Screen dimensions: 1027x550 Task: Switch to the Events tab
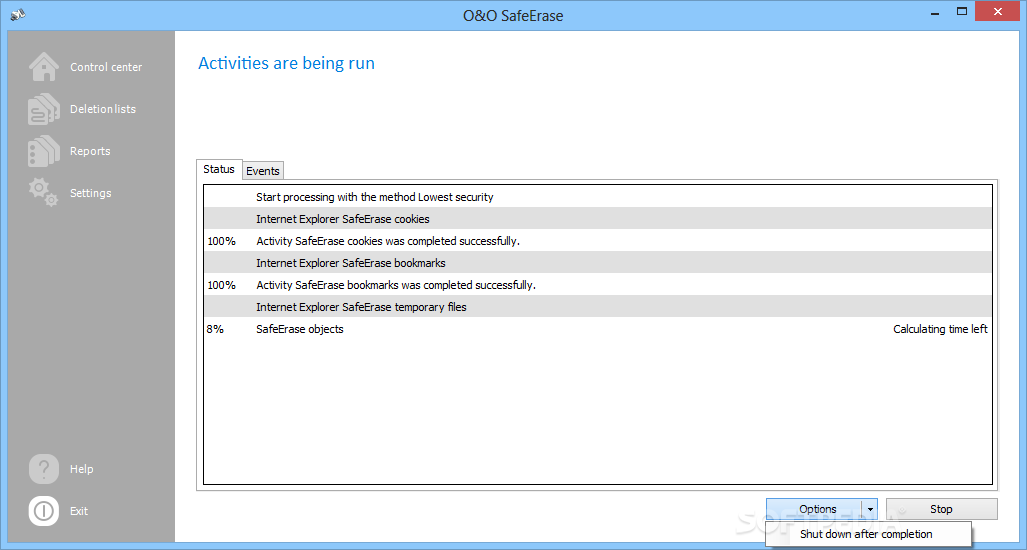(x=263, y=171)
